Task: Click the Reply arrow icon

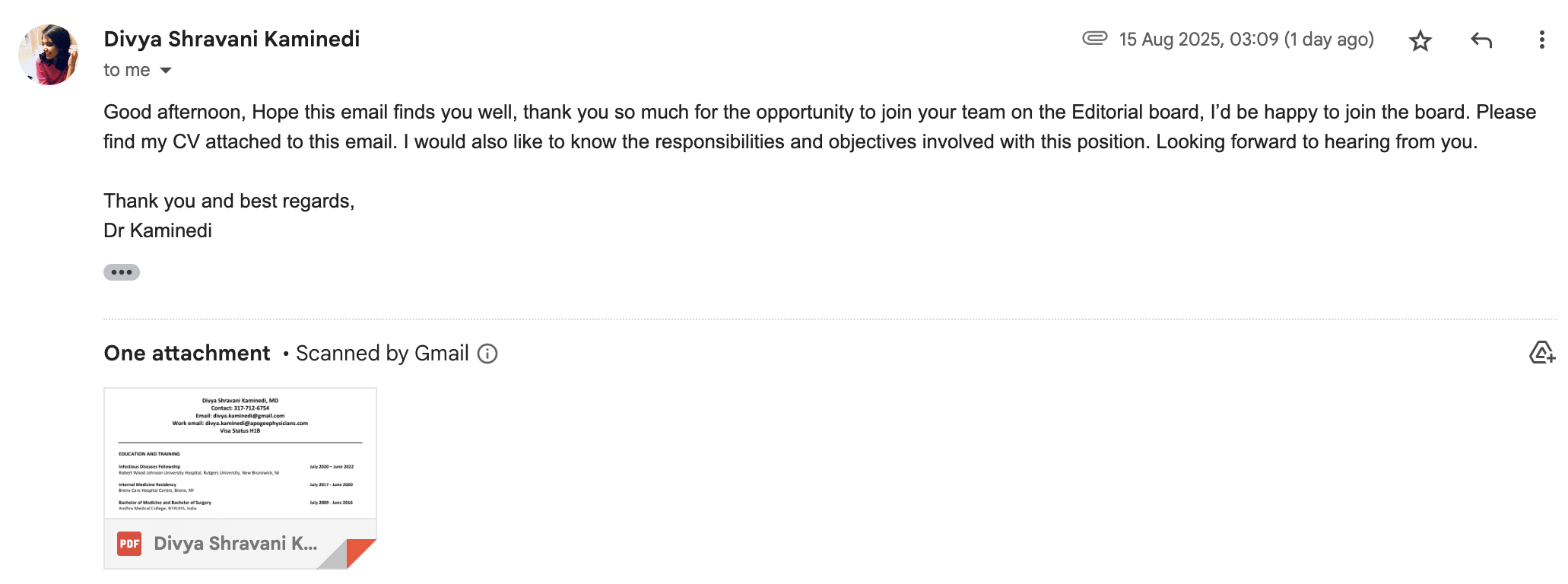Action: tap(1481, 40)
